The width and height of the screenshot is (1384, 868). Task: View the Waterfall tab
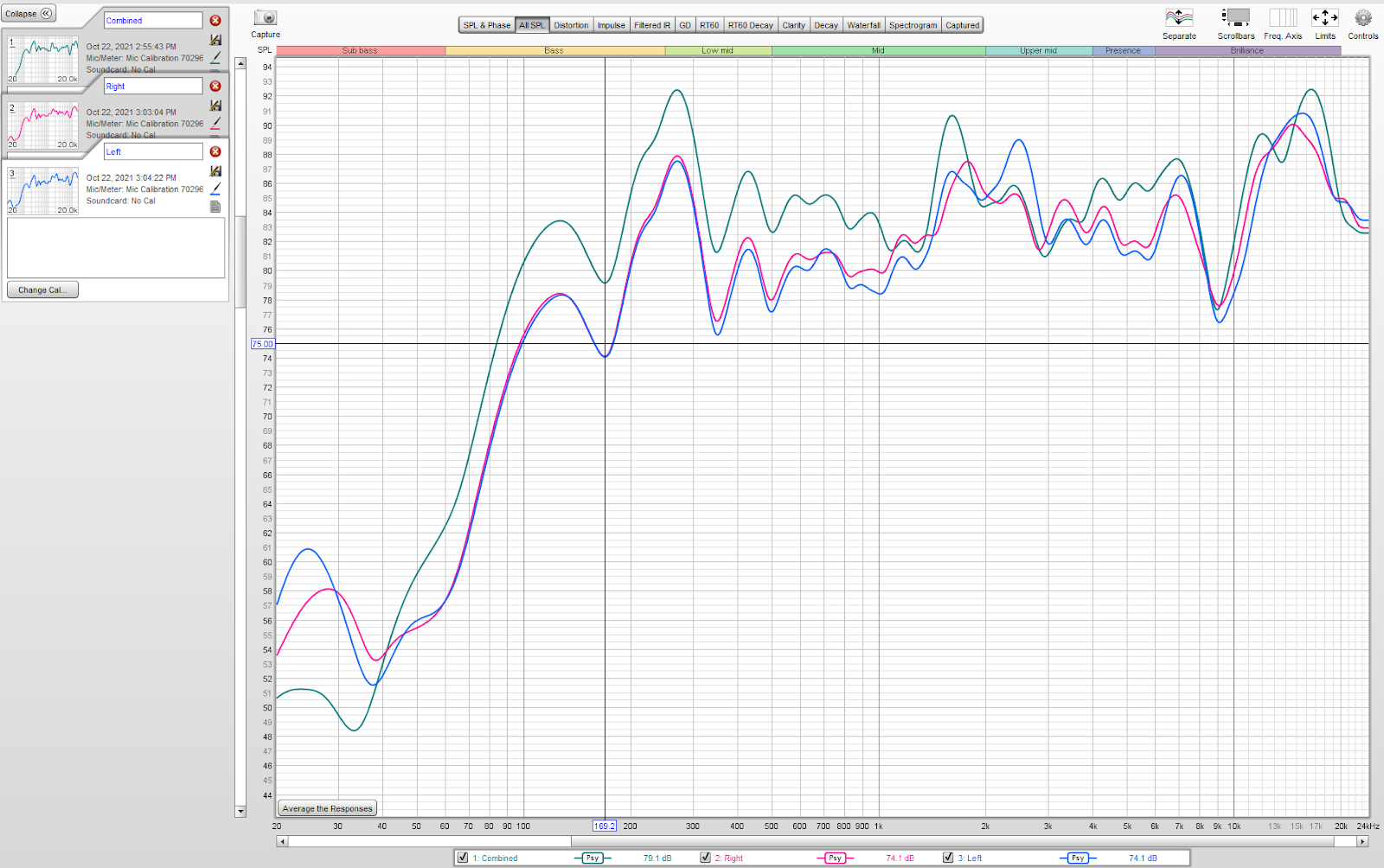(864, 25)
